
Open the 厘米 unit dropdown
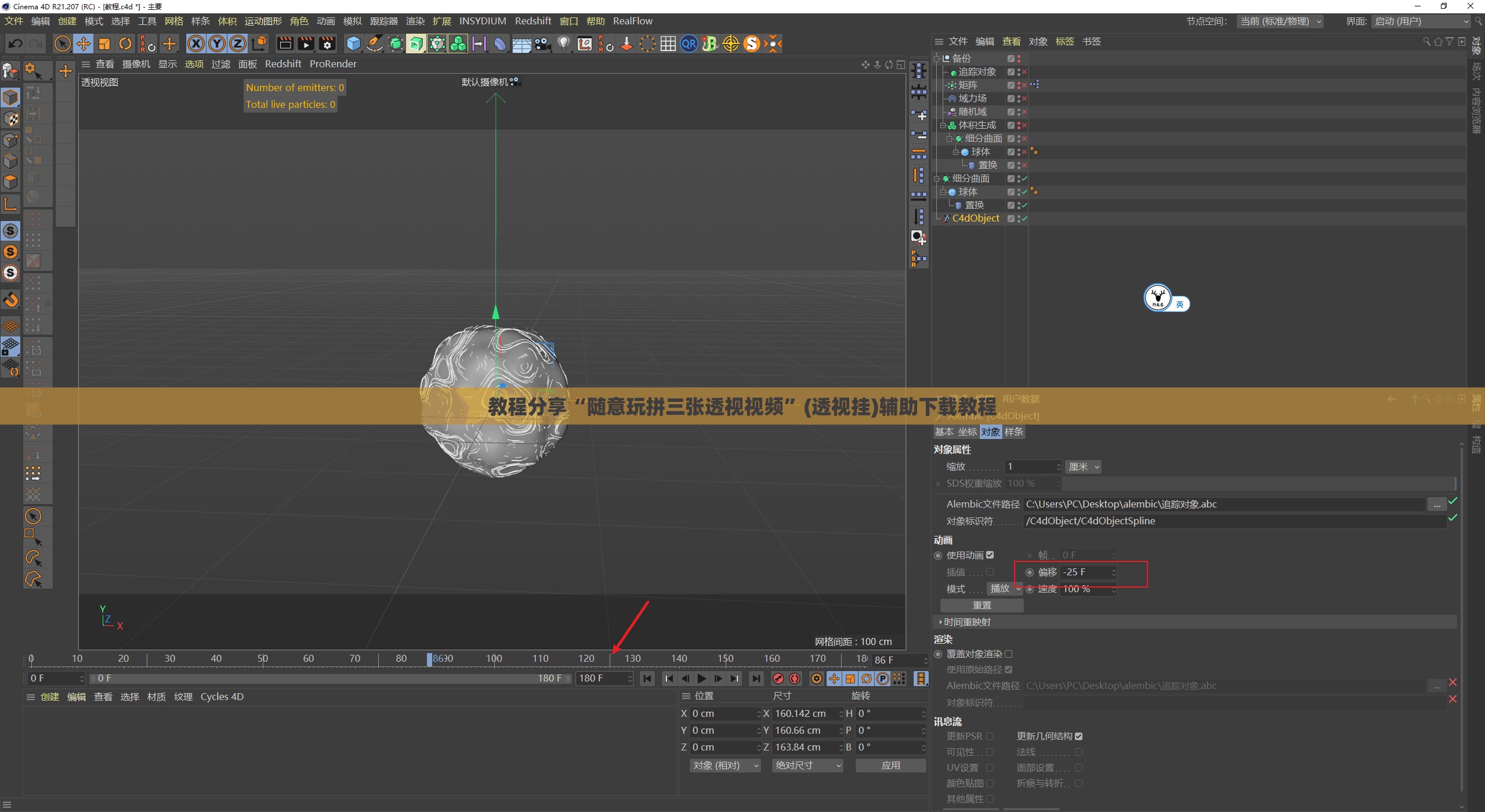pos(1083,467)
